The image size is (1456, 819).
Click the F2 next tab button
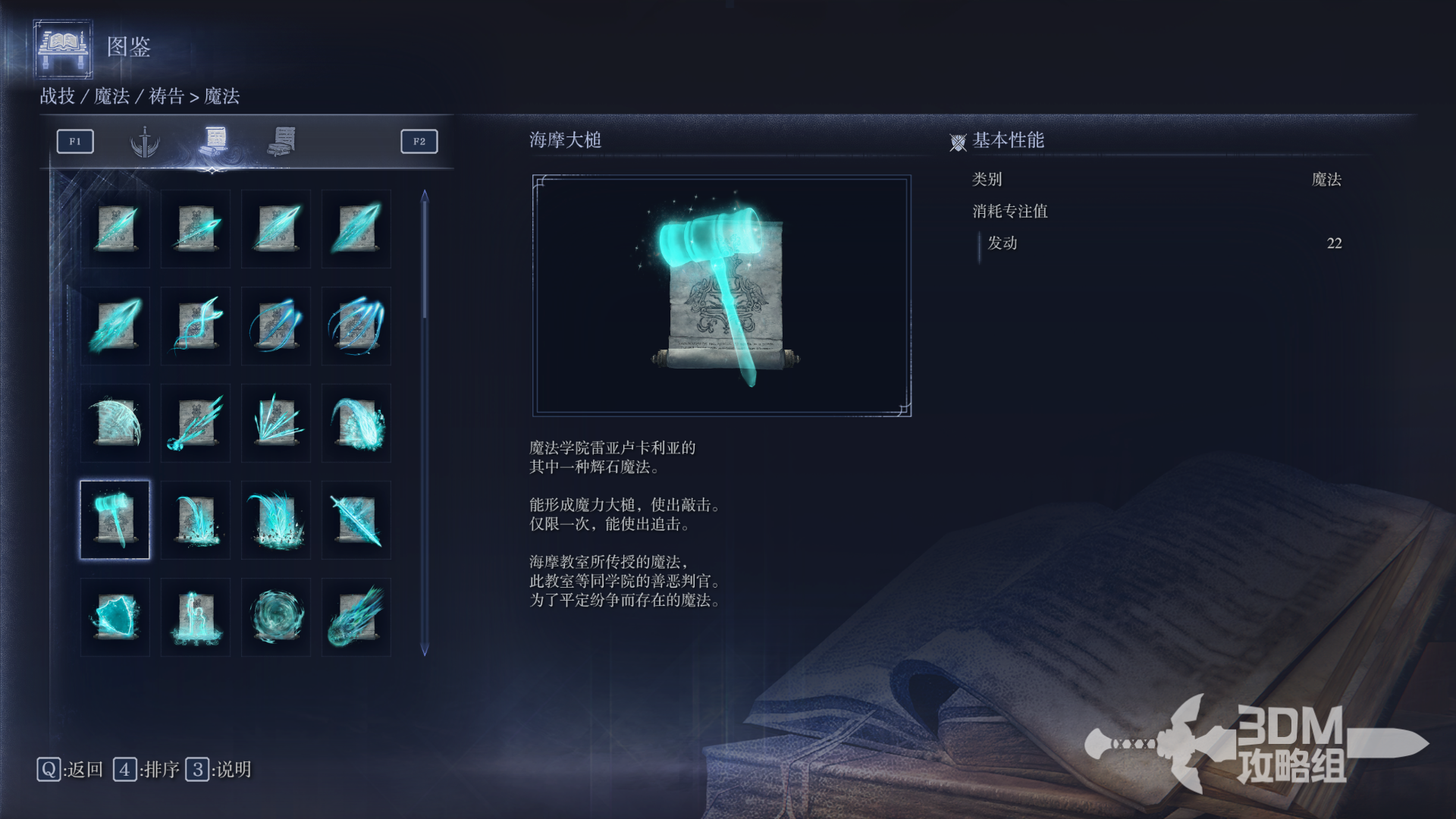coord(419,141)
